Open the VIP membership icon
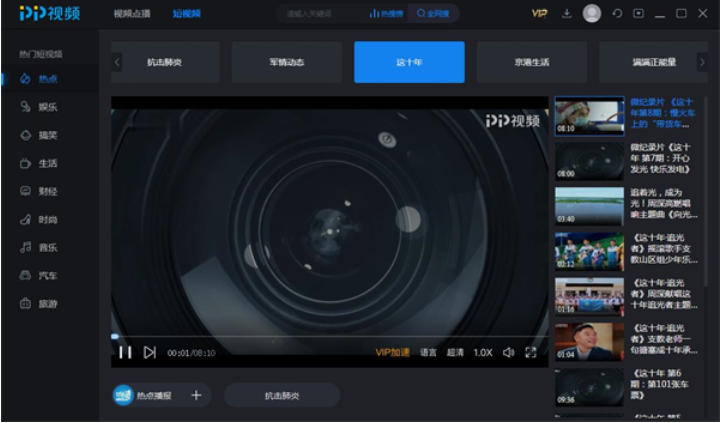Image resolution: width=723 pixels, height=423 pixels. click(x=539, y=13)
